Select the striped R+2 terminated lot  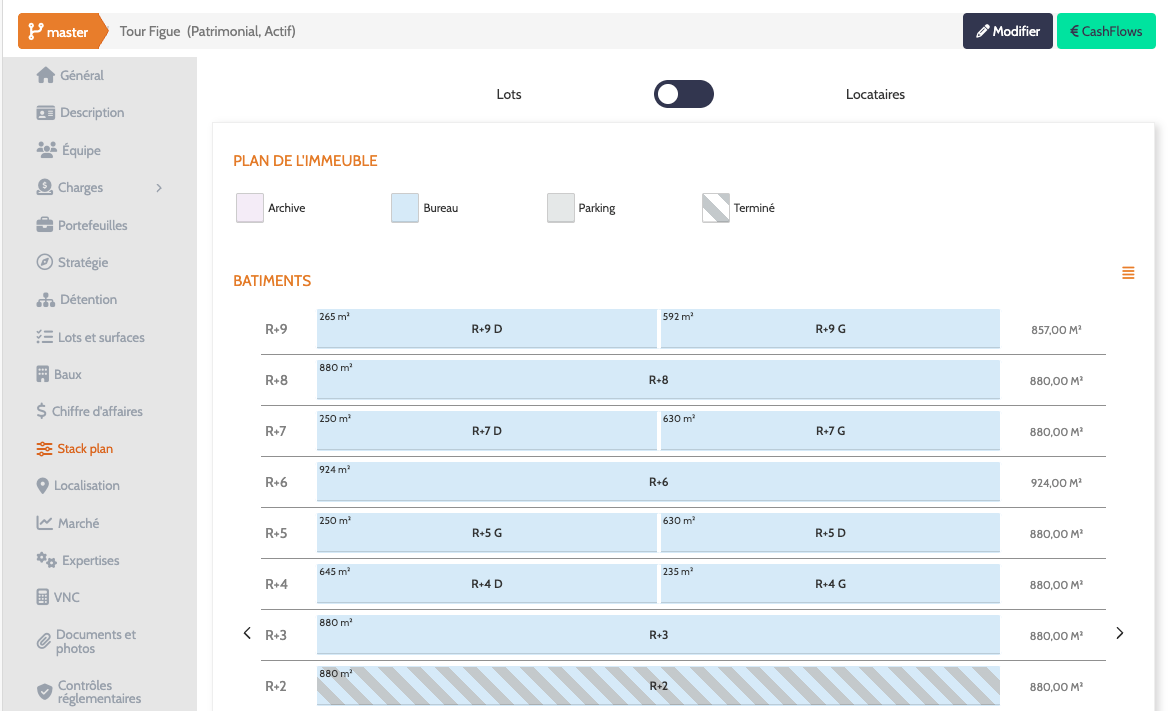(x=658, y=686)
